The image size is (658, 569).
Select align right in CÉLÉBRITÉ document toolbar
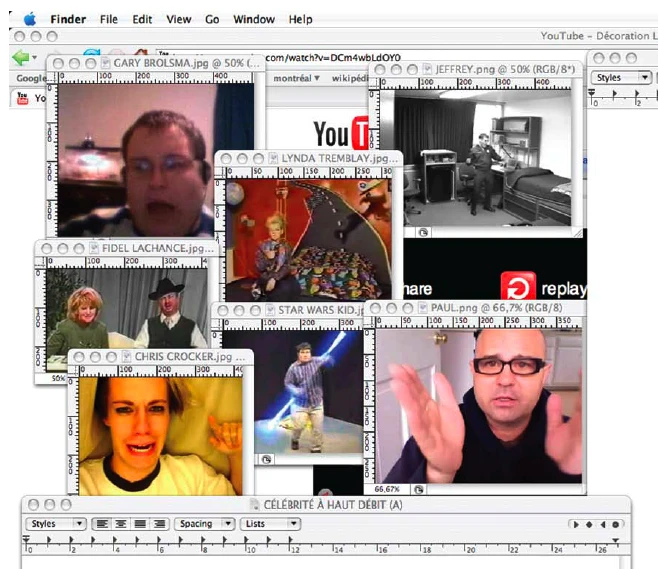click(x=138, y=523)
